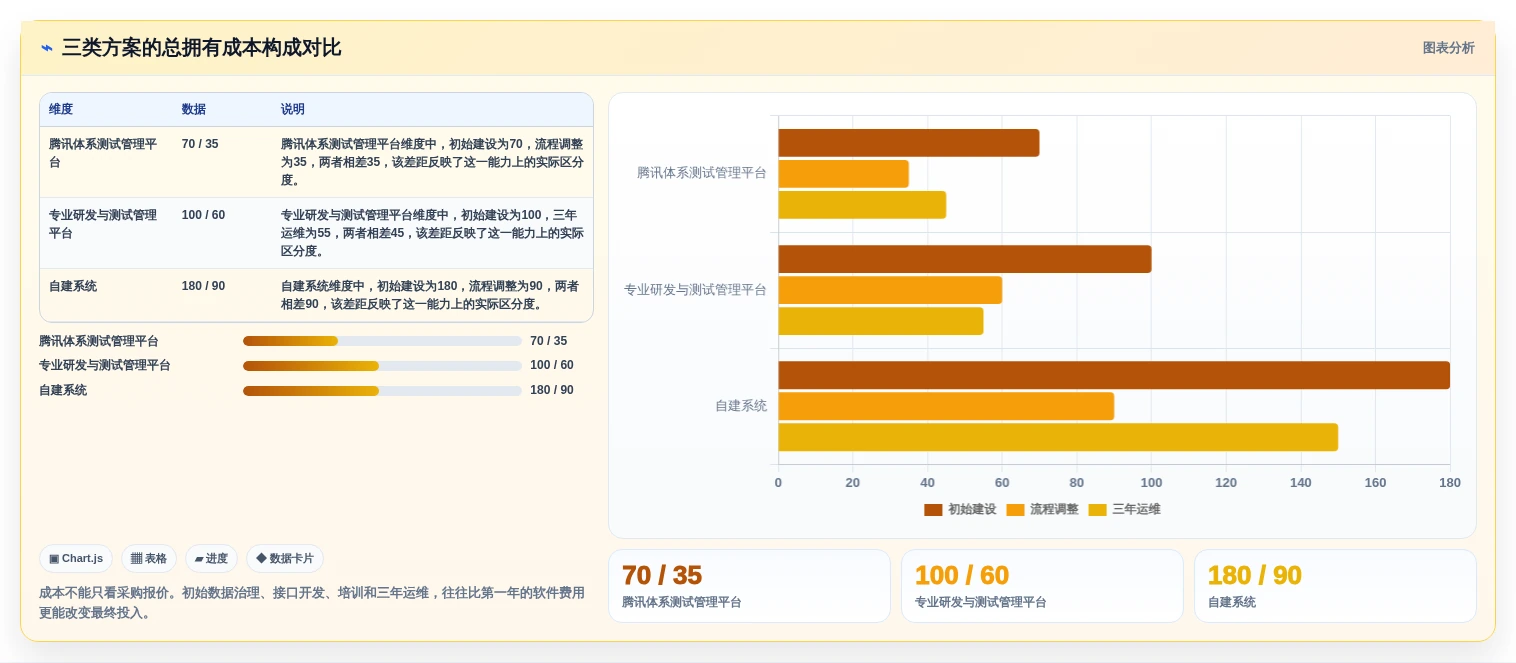Click progress bar for 自建系统
The height and width of the screenshot is (663, 1516).
tap(382, 391)
